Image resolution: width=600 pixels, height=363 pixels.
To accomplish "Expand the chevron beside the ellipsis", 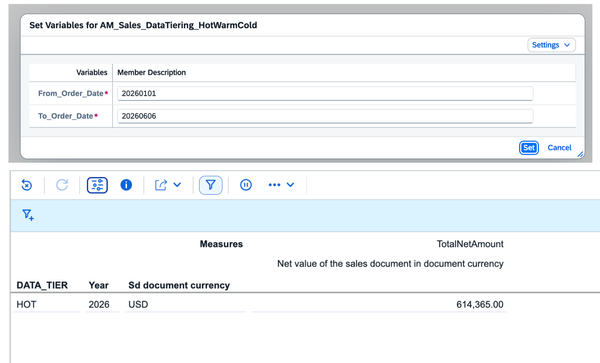I will (x=290, y=185).
